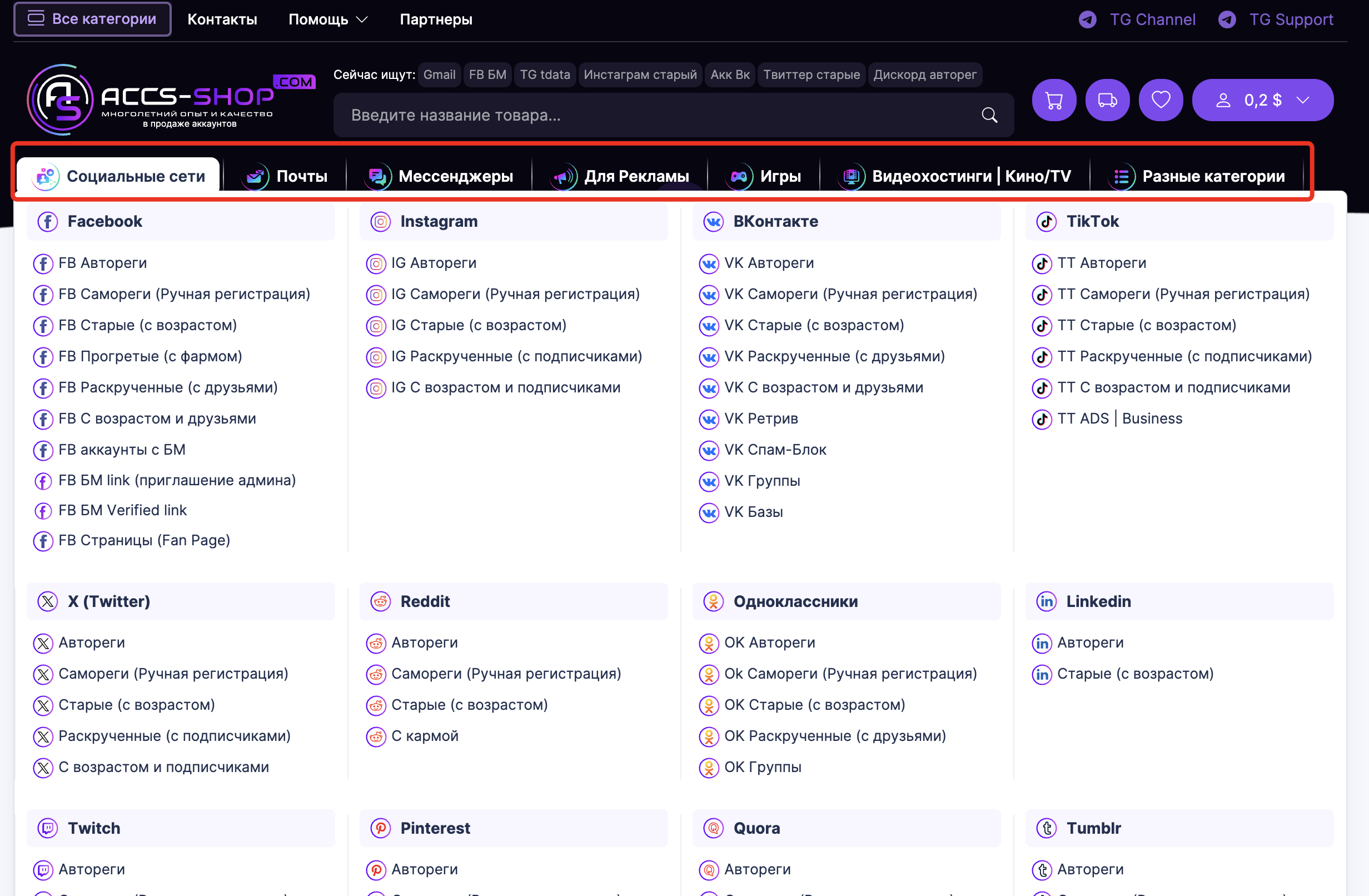
Task: Click the TG Support link
Action: pyautogui.click(x=1290, y=19)
